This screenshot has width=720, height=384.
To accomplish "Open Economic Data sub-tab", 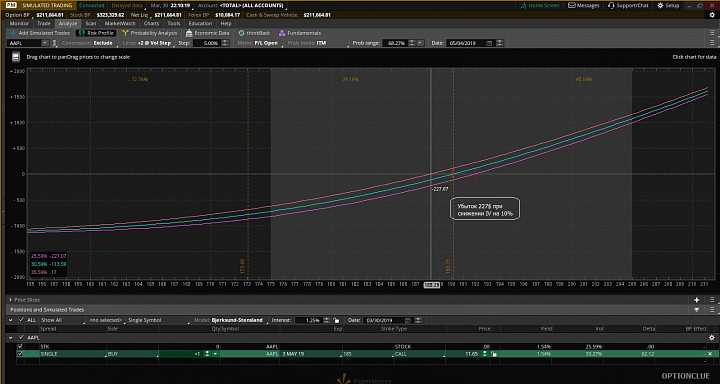I will 208,33.
